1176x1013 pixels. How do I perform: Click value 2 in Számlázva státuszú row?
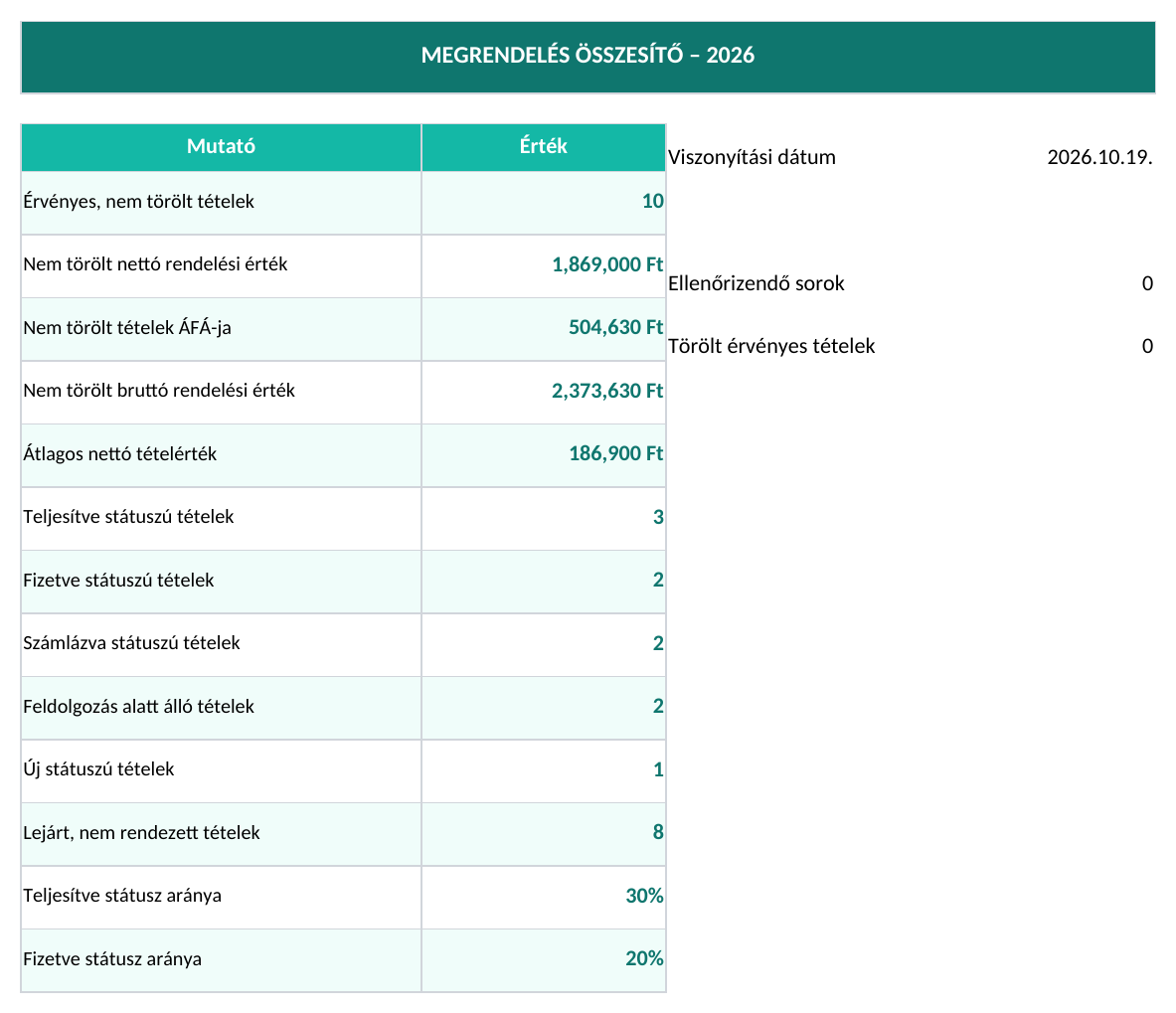pos(544,645)
